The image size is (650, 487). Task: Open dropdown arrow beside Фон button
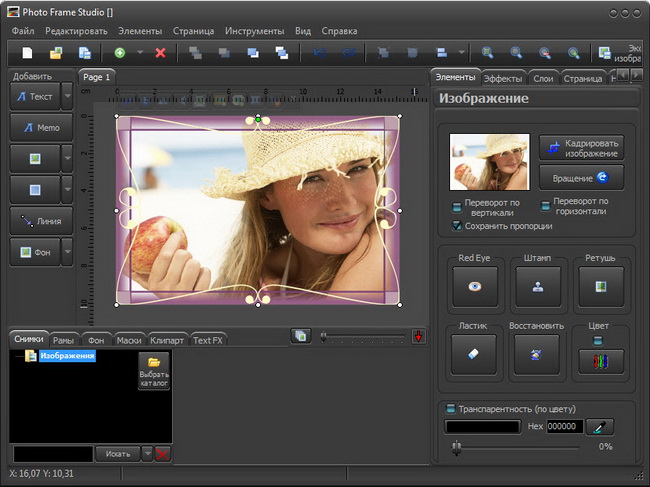point(67,252)
